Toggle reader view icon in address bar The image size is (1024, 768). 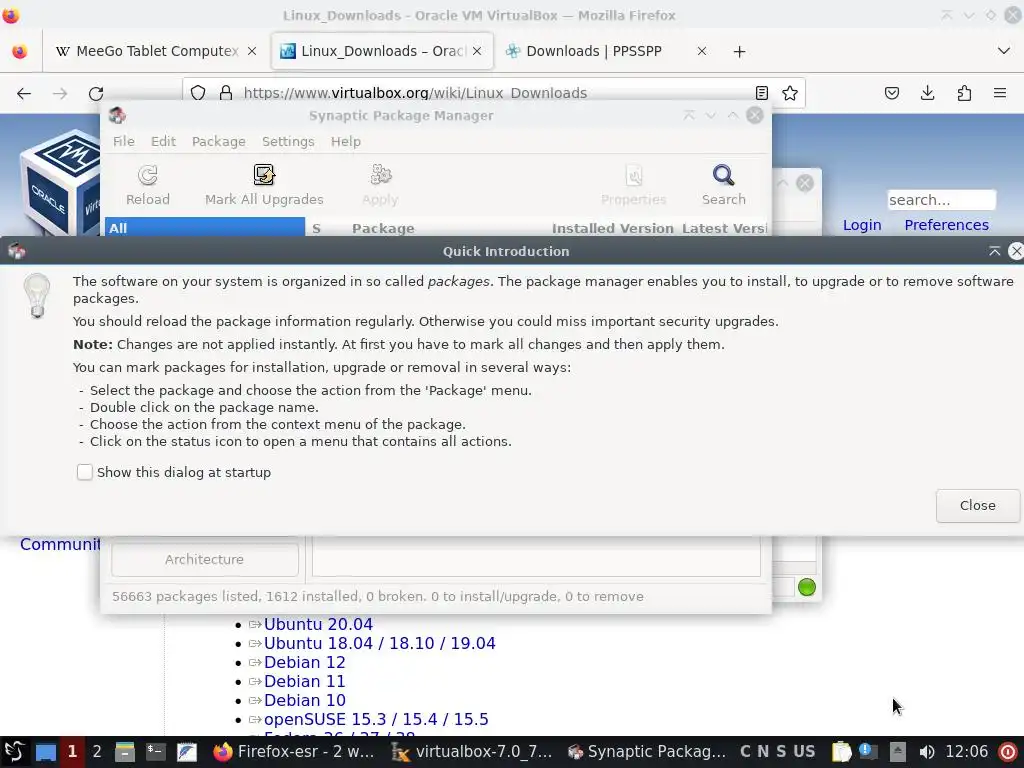pos(761,93)
